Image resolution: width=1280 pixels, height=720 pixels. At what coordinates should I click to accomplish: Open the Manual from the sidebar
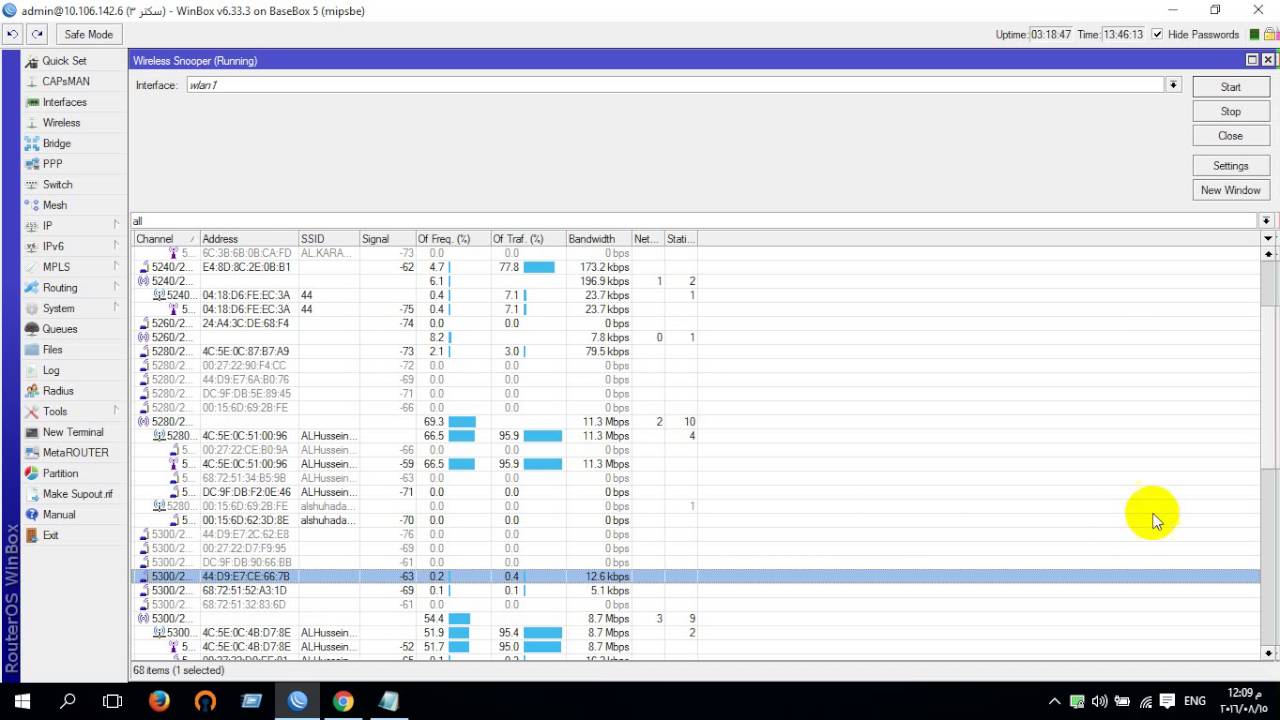pyautogui.click(x=59, y=514)
